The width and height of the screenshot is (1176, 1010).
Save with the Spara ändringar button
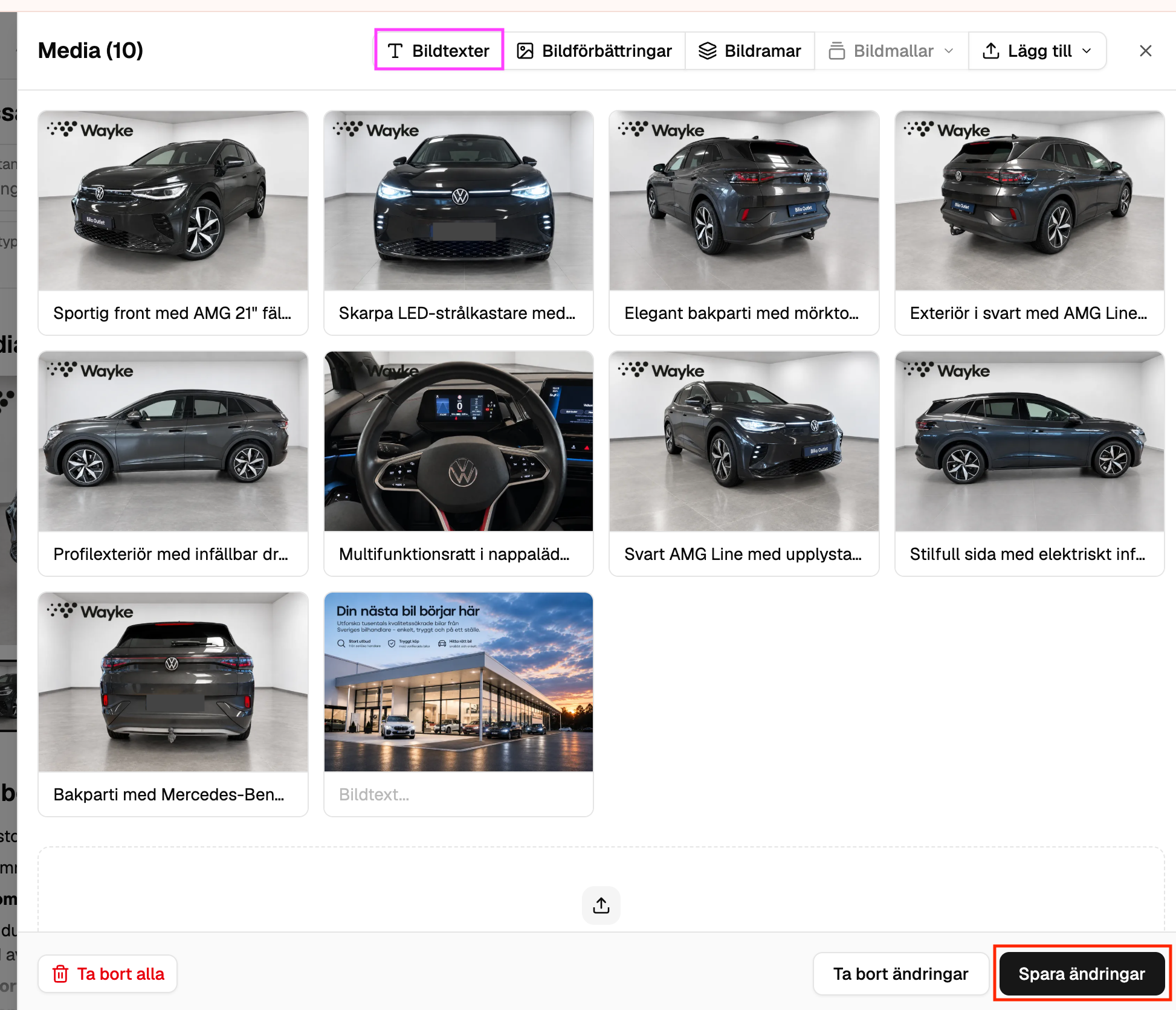(1082, 974)
